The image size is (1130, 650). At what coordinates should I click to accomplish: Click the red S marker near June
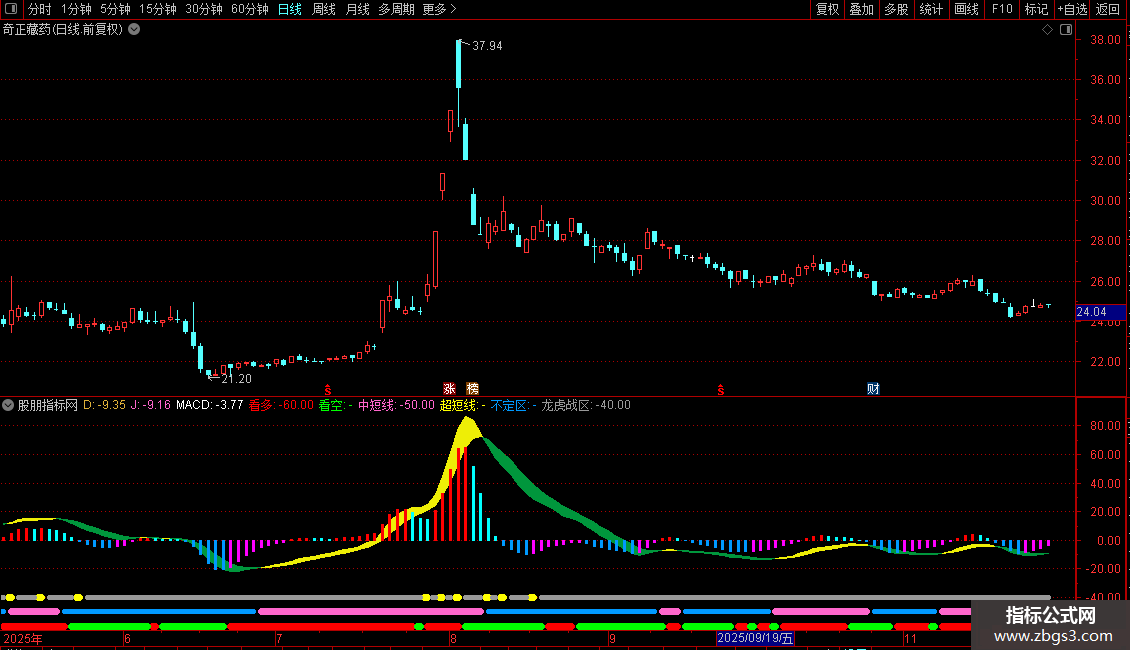(x=328, y=389)
